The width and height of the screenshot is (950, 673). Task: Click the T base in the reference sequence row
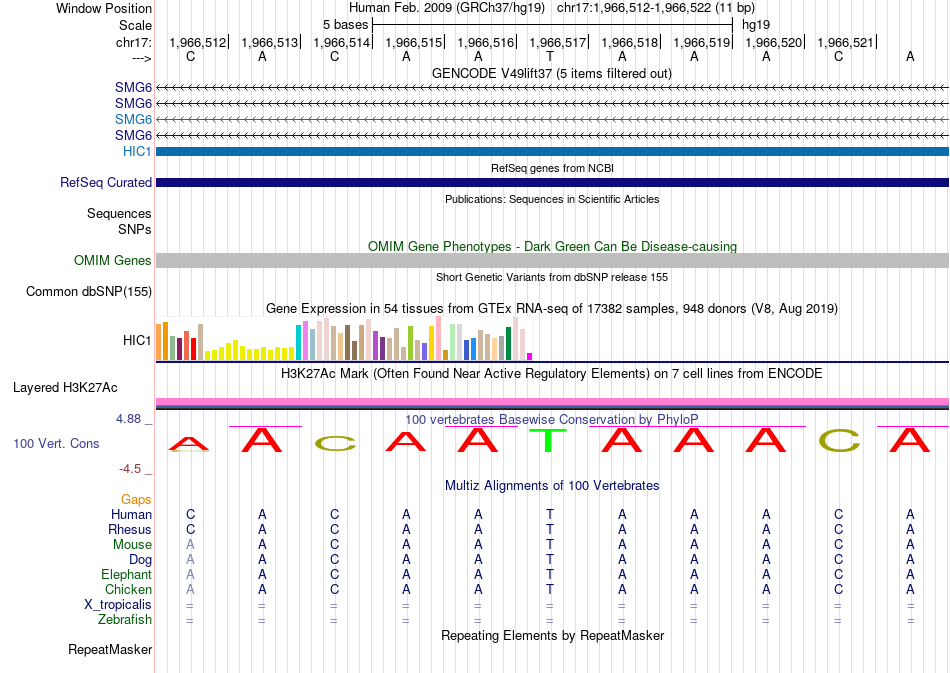pyautogui.click(x=550, y=56)
